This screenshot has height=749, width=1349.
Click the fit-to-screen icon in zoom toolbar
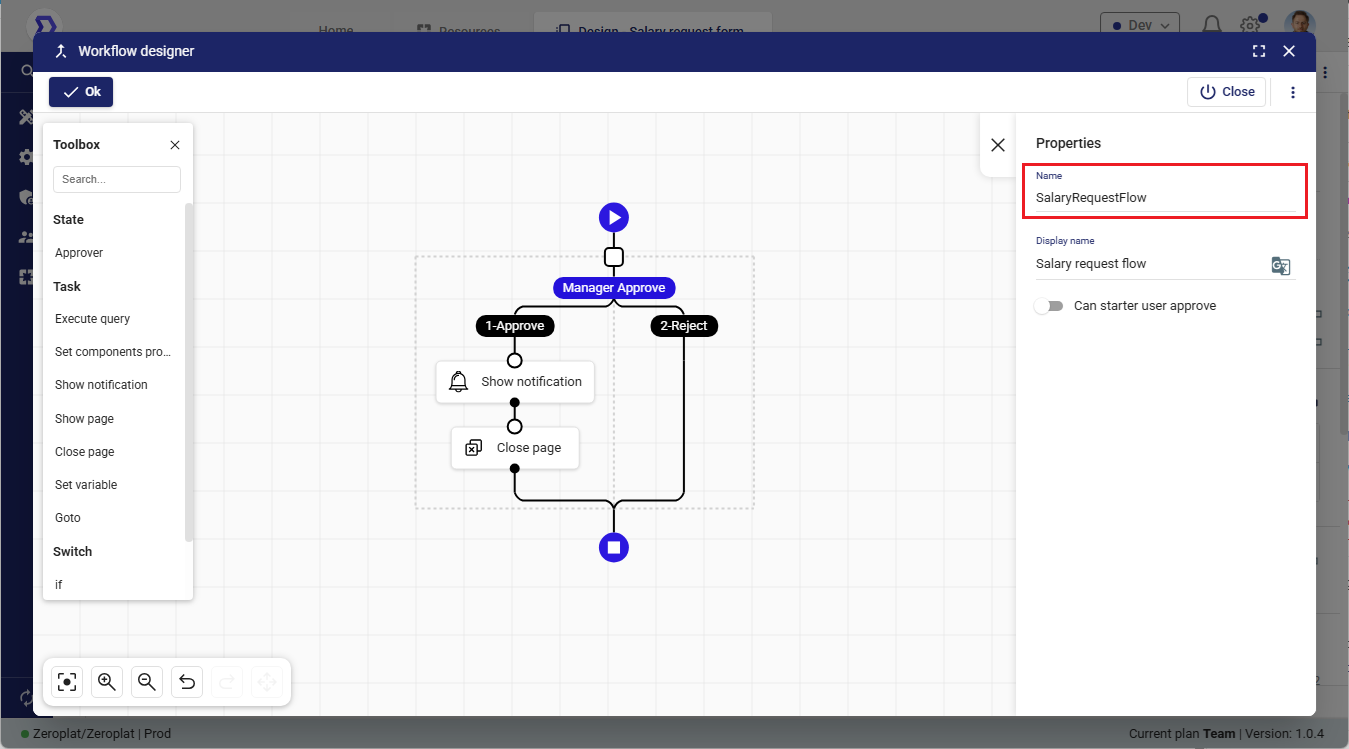tap(67, 682)
